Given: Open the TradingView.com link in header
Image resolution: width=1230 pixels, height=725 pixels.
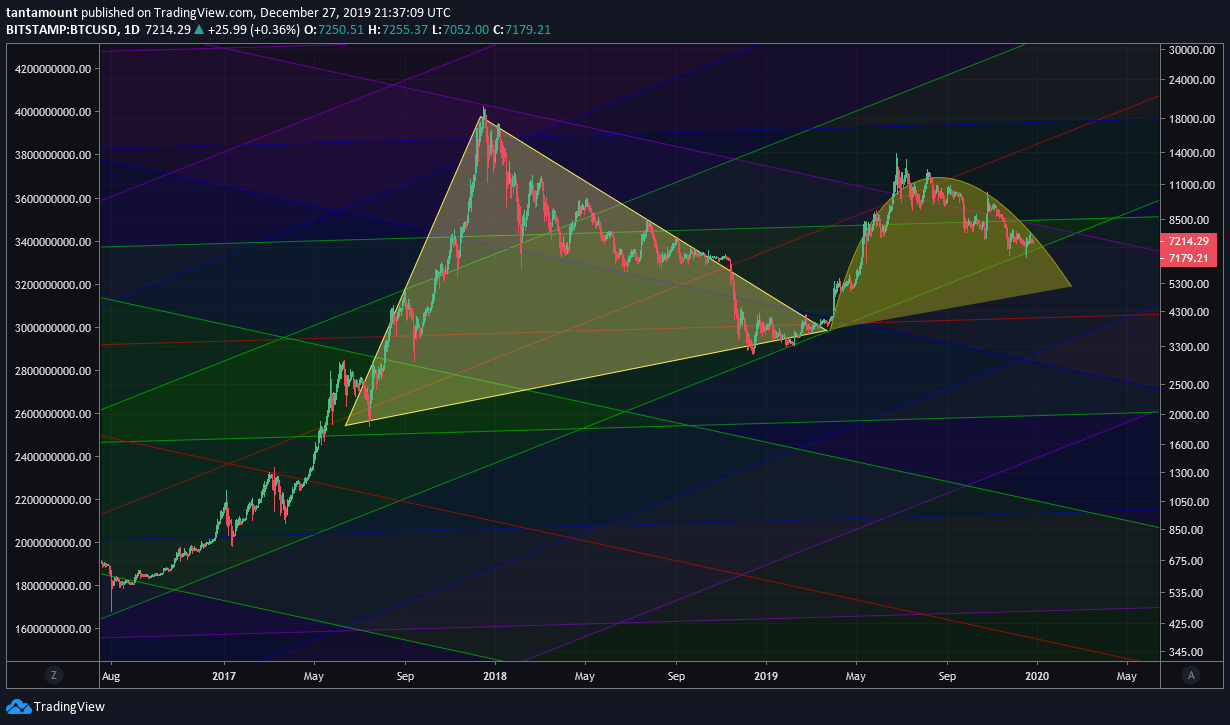Looking at the screenshot, I should [x=206, y=13].
